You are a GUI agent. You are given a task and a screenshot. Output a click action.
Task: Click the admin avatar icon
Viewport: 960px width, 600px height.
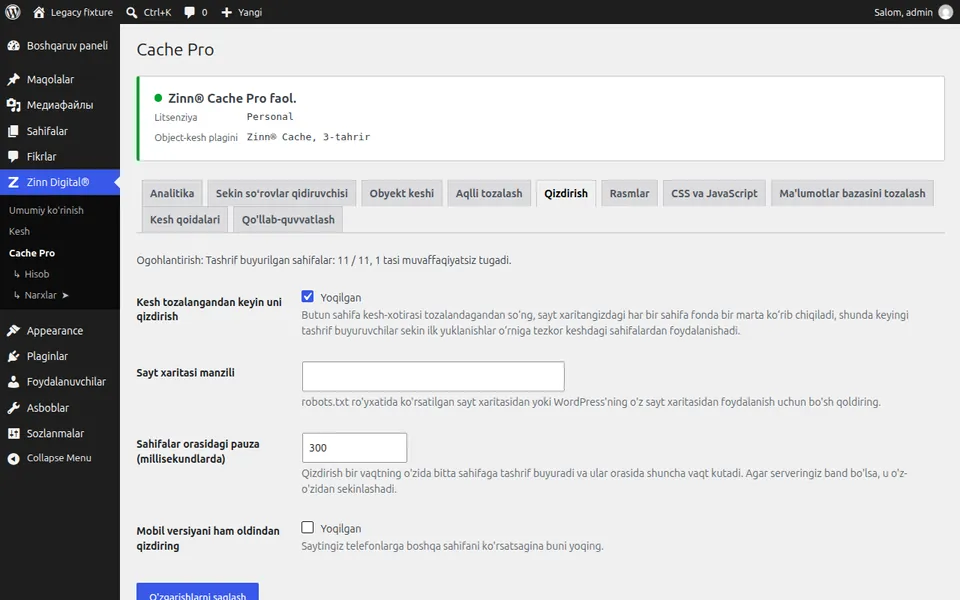pos(946,12)
